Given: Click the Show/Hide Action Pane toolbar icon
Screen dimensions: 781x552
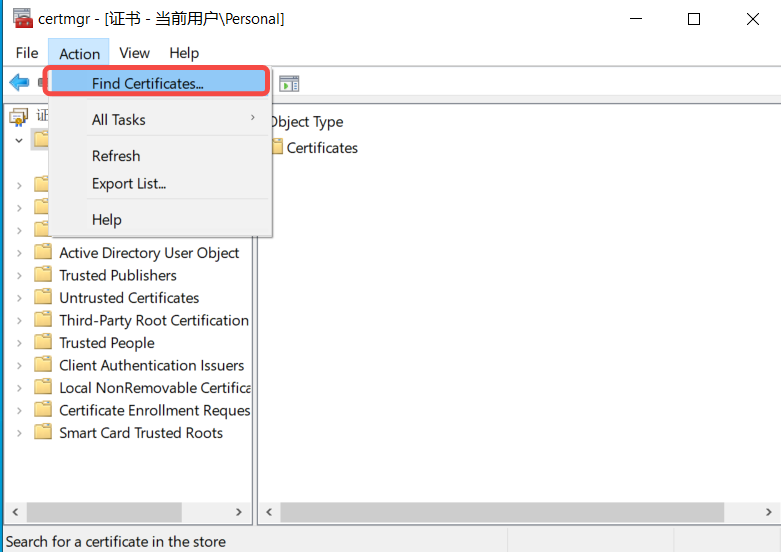Looking at the screenshot, I should point(289,84).
